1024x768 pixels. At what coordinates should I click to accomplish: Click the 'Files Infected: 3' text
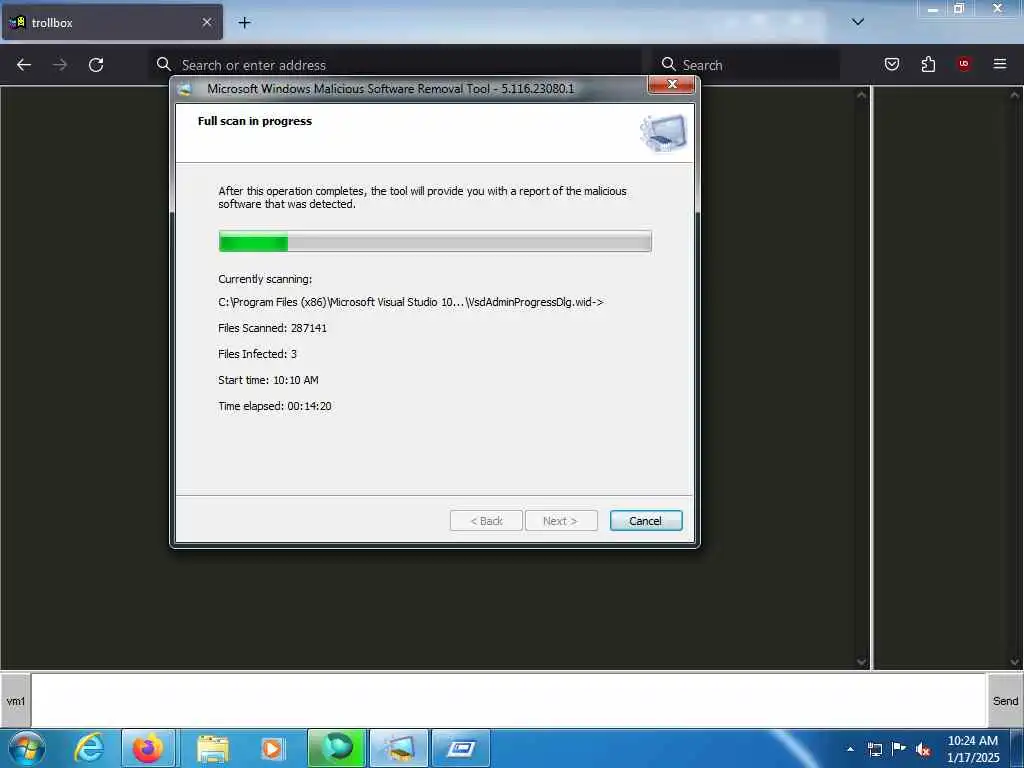(x=257, y=354)
